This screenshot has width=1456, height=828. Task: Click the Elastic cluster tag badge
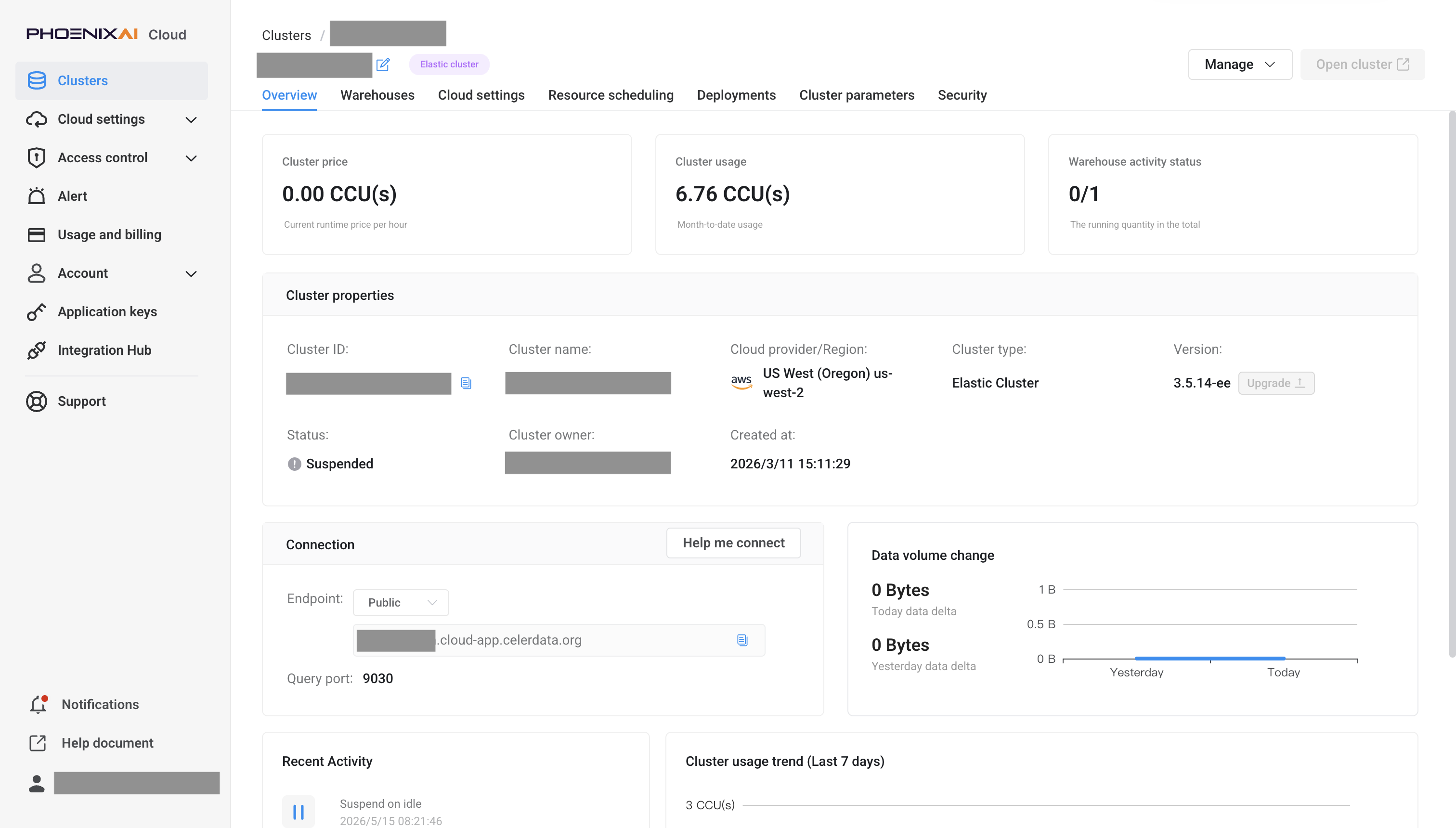[449, 64]
